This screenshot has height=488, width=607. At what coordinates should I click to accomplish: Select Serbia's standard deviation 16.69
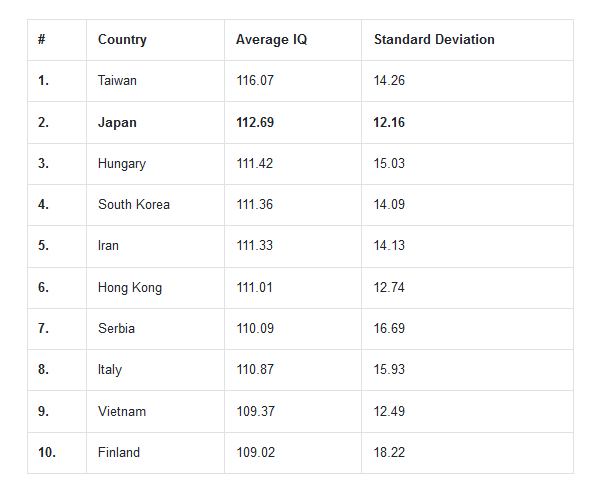tap(389, 329)
